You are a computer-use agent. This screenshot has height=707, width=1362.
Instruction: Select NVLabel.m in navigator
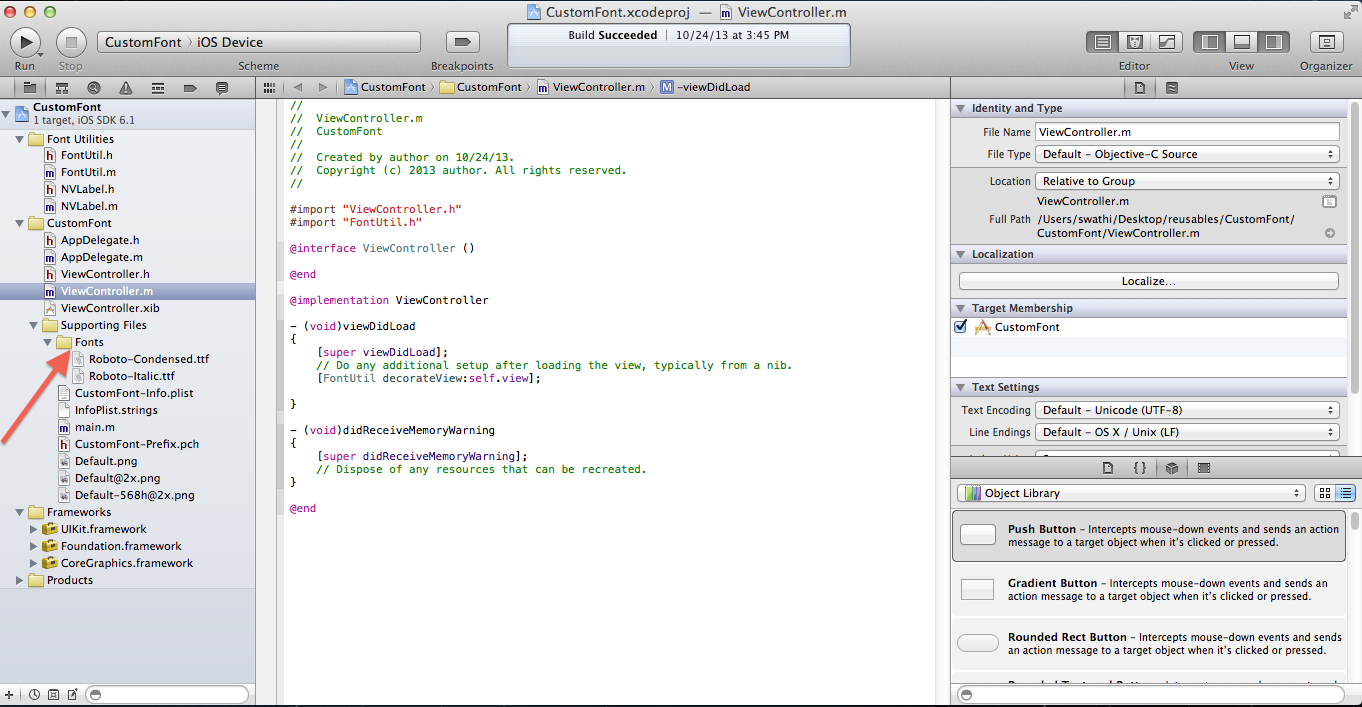coord(89,206)
